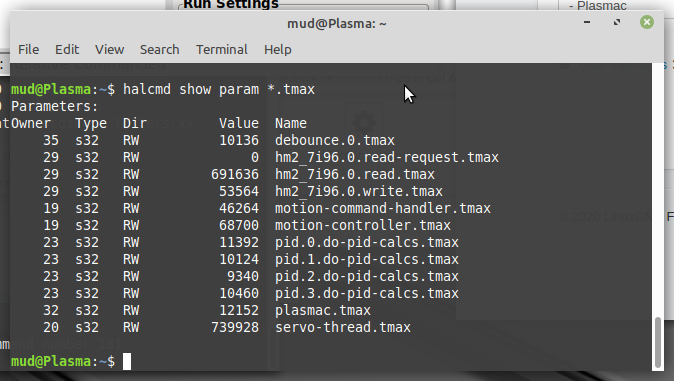Select 'motion-controller.tmax' text
674x381 pixels.
363,225
